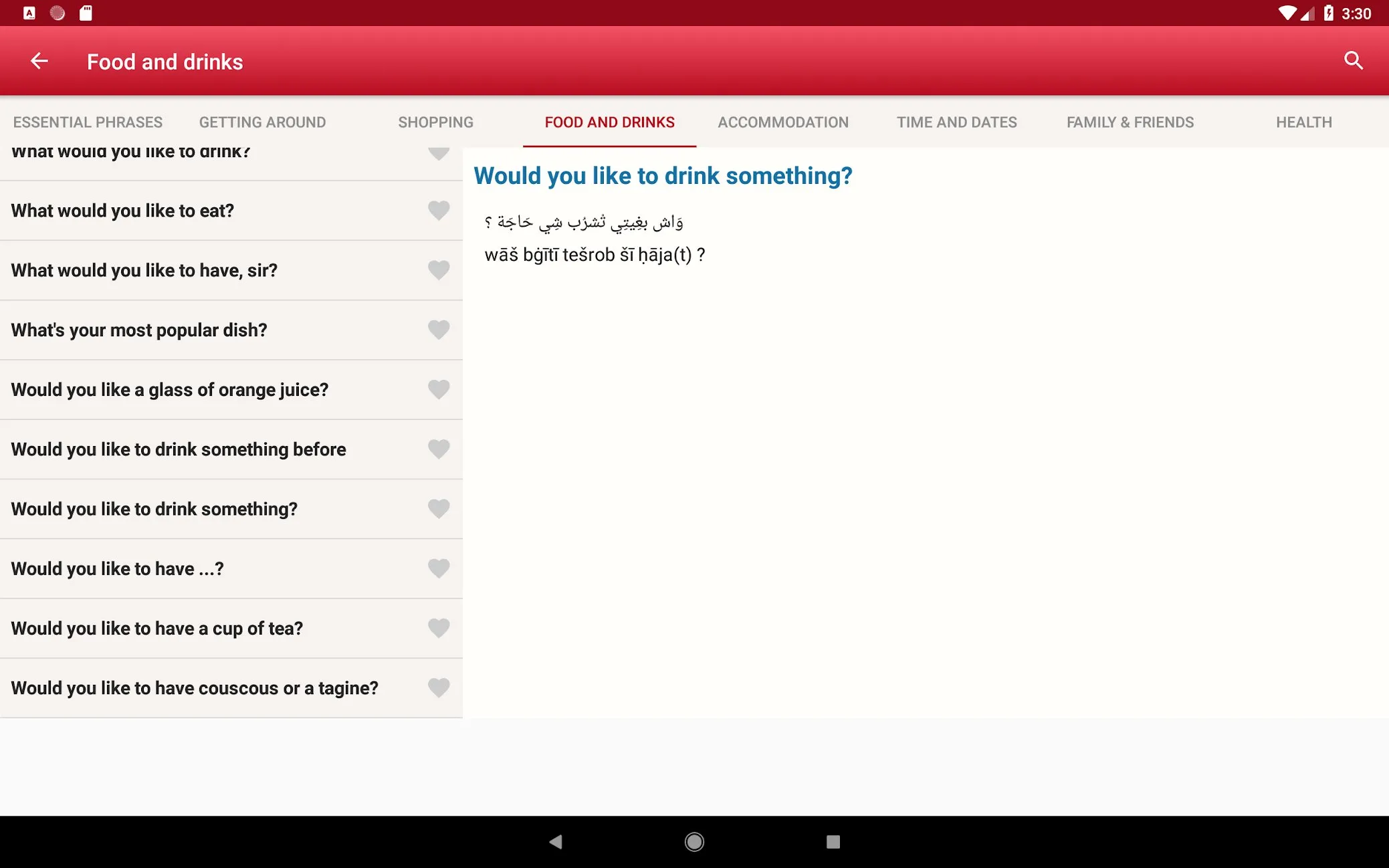
Task: Select GETTING AROUND tab
Action: [262, 122]
